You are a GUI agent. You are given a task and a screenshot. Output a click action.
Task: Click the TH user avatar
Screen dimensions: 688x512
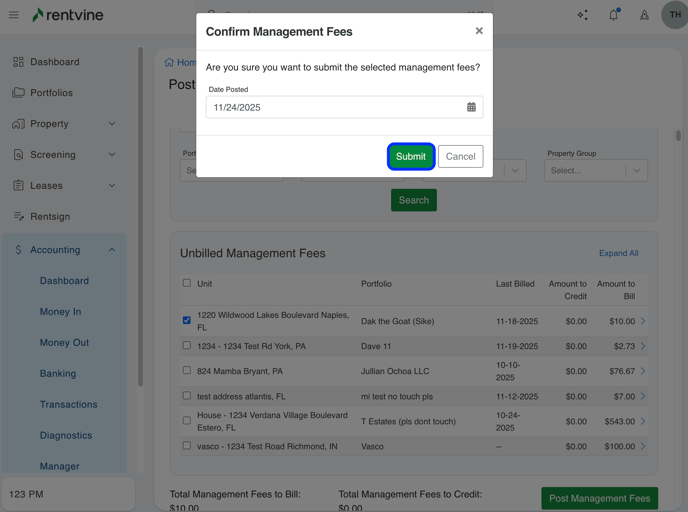pos(675,15)
